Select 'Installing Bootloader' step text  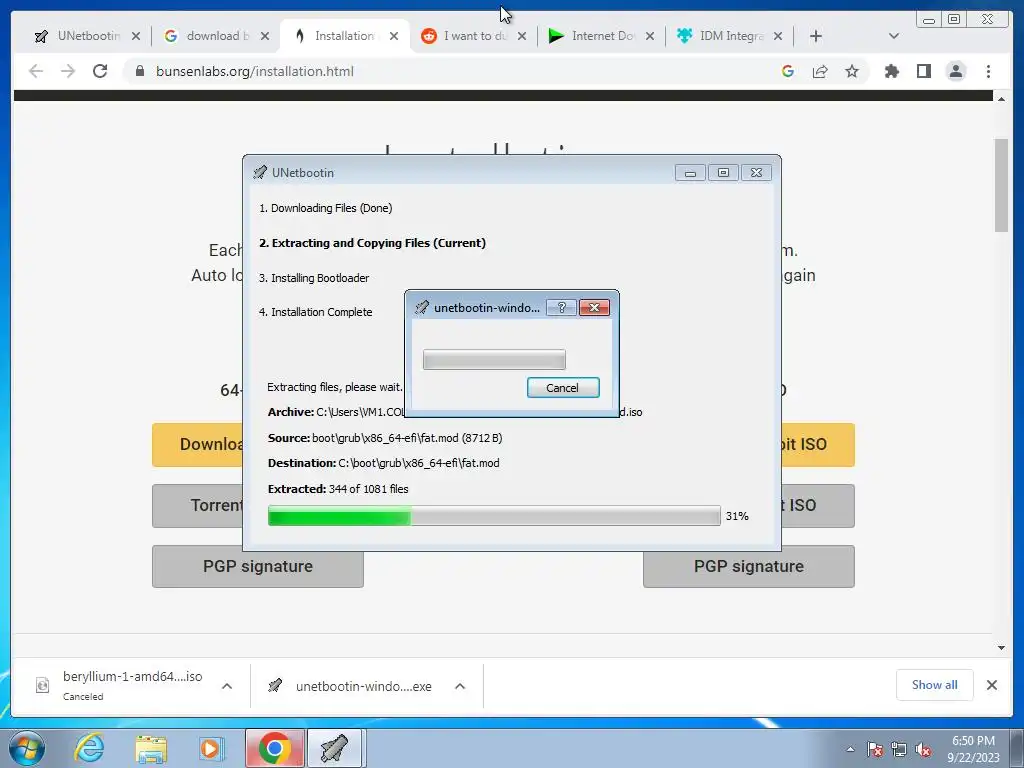pyautogui.click(x=314, y=278)
